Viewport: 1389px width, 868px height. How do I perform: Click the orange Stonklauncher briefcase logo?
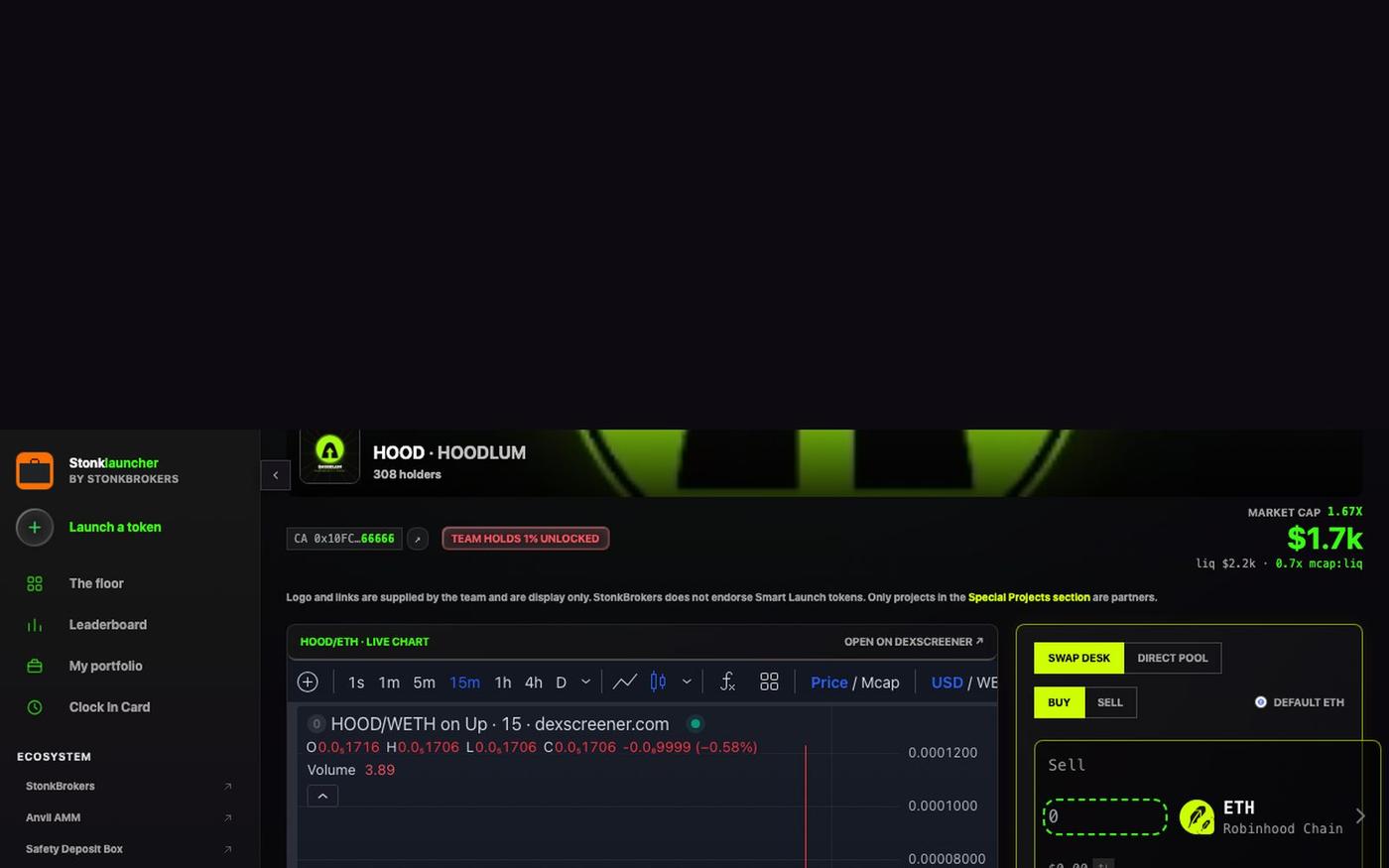pos(35,470)
